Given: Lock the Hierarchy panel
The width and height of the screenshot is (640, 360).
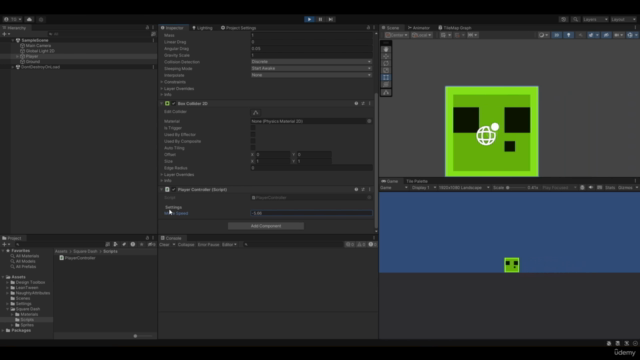Looking at the screenshot, I should coord(147,27).
